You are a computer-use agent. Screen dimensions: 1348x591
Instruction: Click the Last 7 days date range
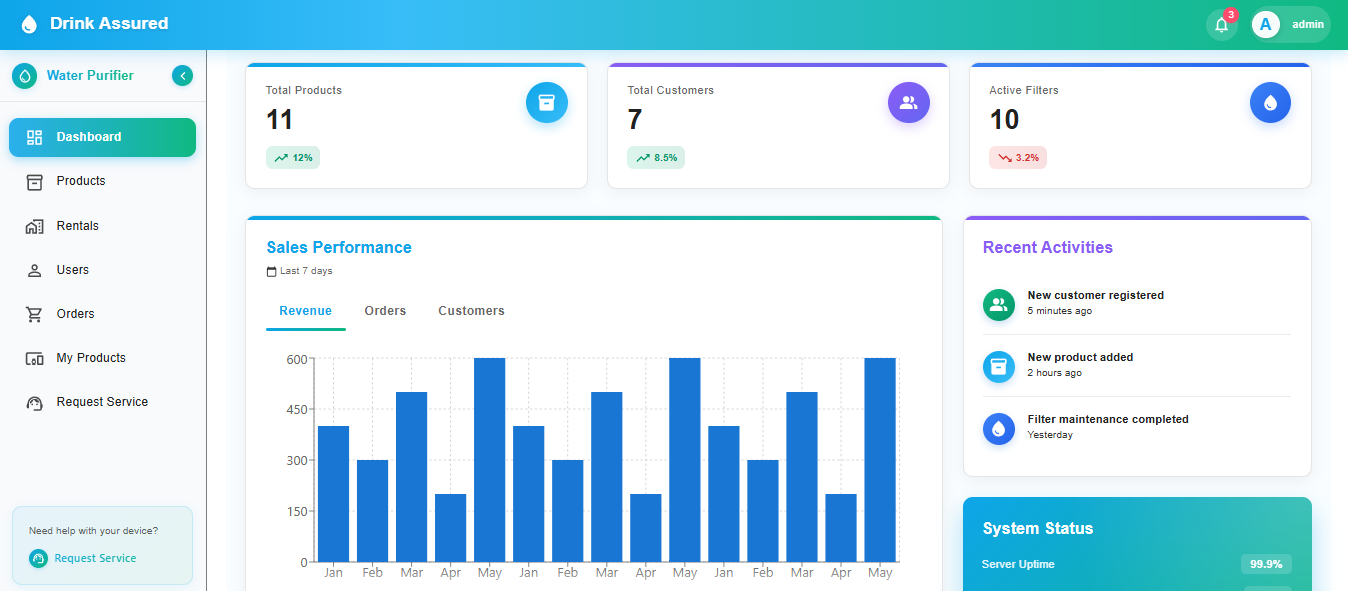tap(300, 271)
